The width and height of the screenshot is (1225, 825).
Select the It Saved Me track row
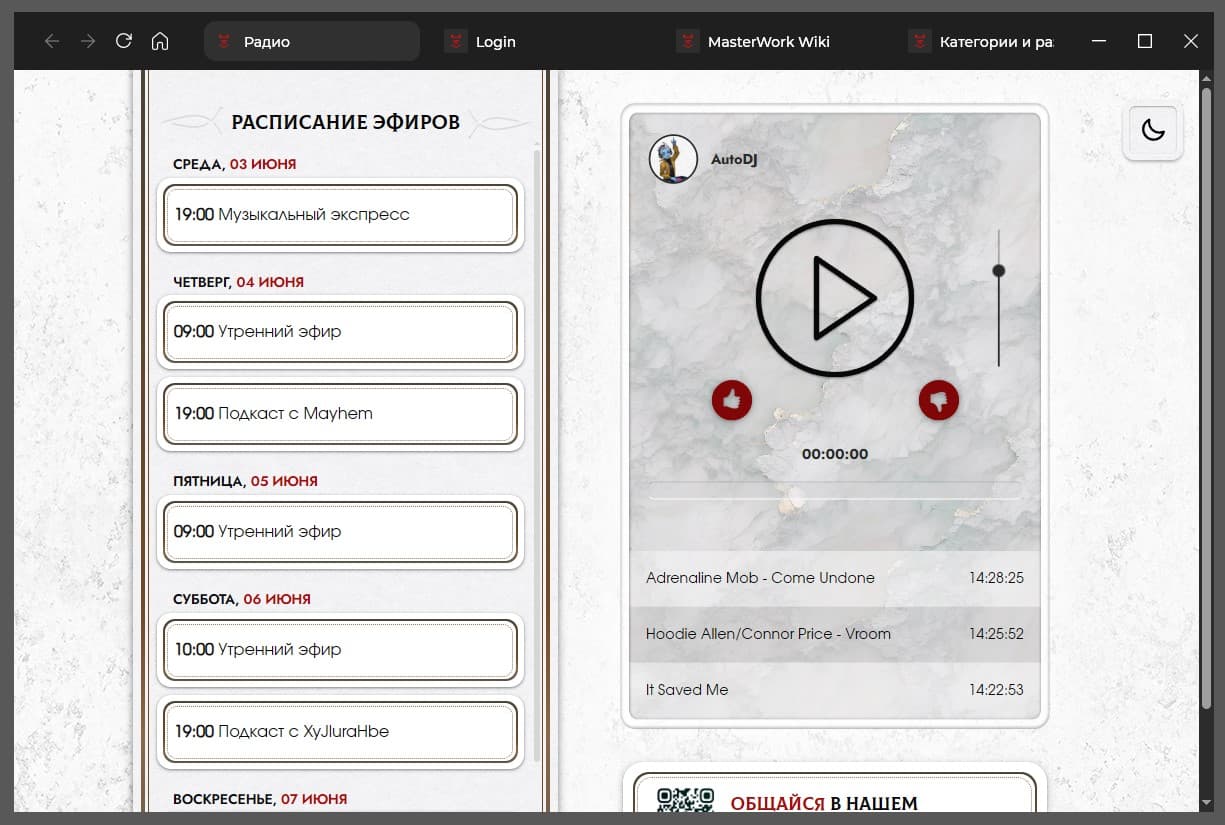[x=835, y=690]
